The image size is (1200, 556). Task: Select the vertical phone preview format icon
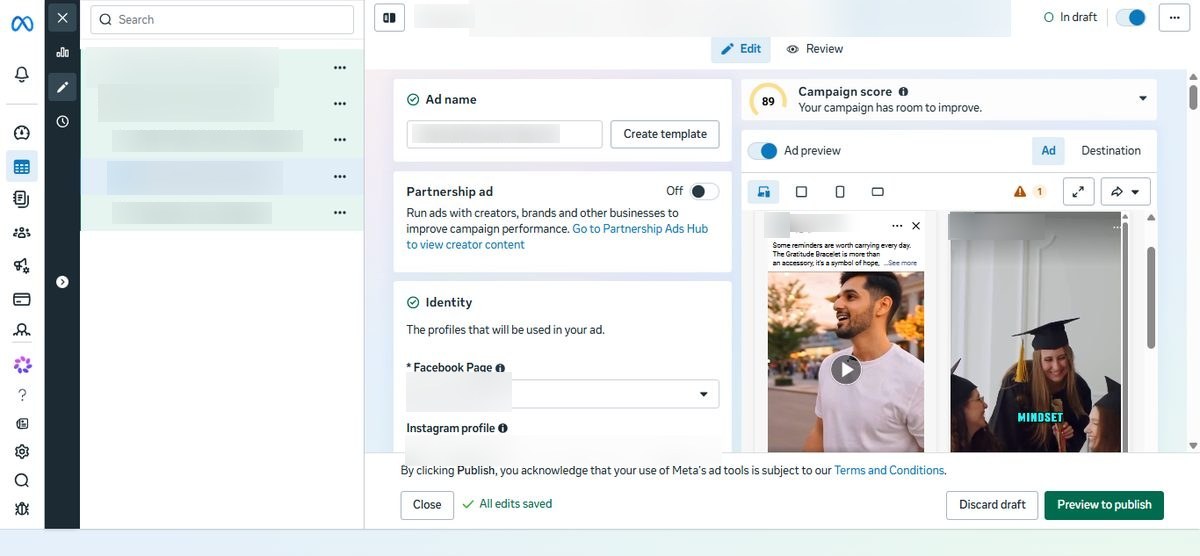(x=840, y=191)
